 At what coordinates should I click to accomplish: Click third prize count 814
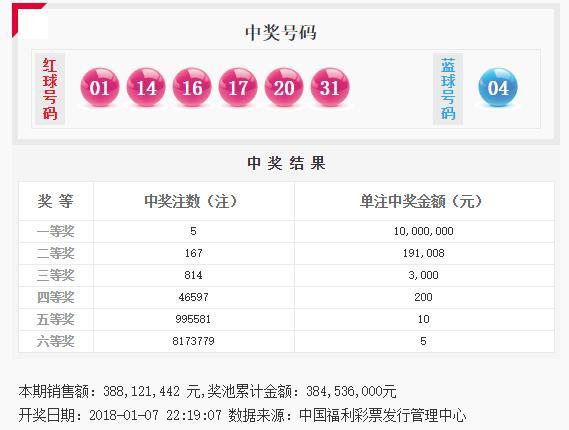(193, 275)
